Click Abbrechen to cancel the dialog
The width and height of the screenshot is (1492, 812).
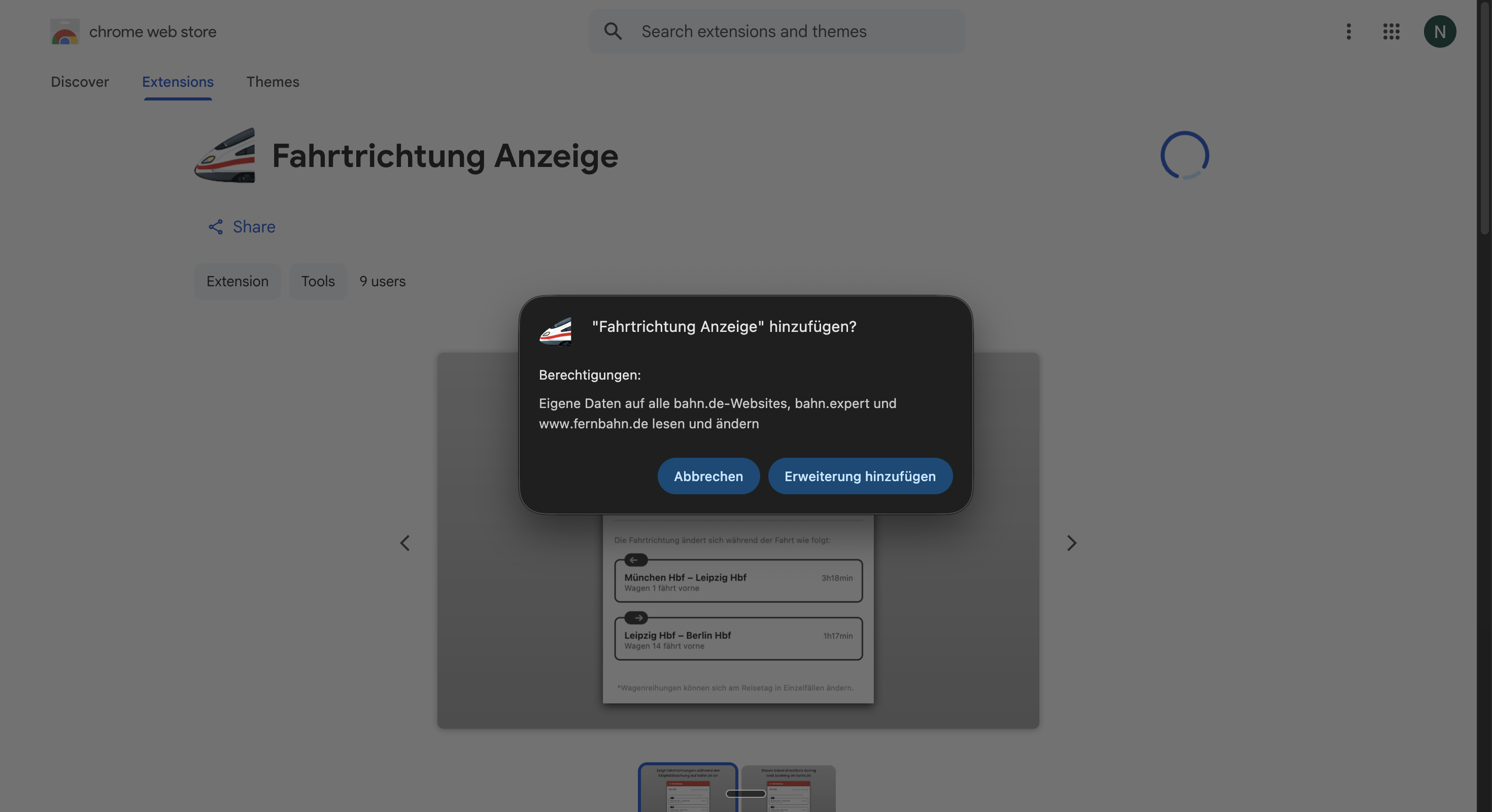708,476
